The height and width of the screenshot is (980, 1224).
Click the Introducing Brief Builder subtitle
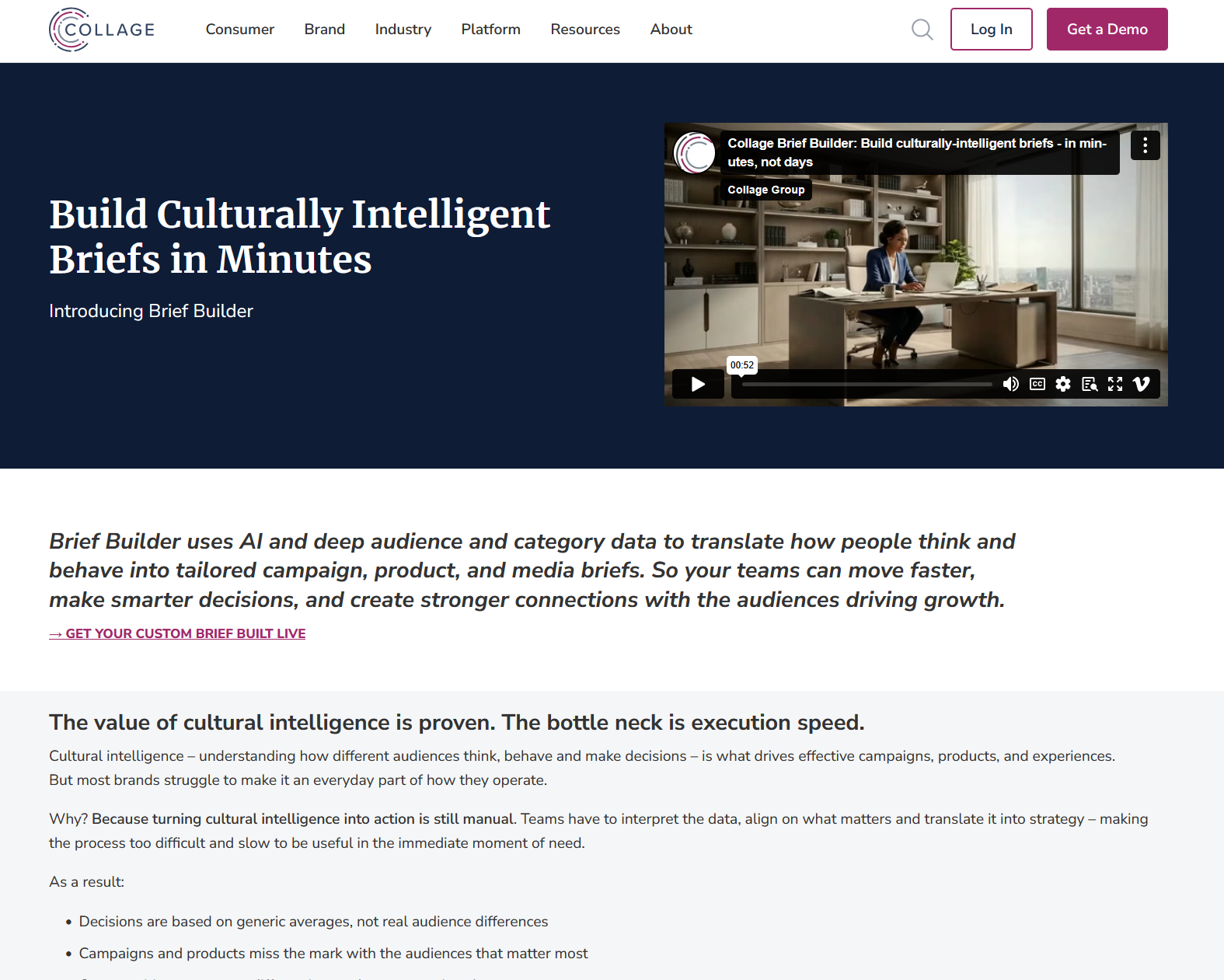point(151,311)
